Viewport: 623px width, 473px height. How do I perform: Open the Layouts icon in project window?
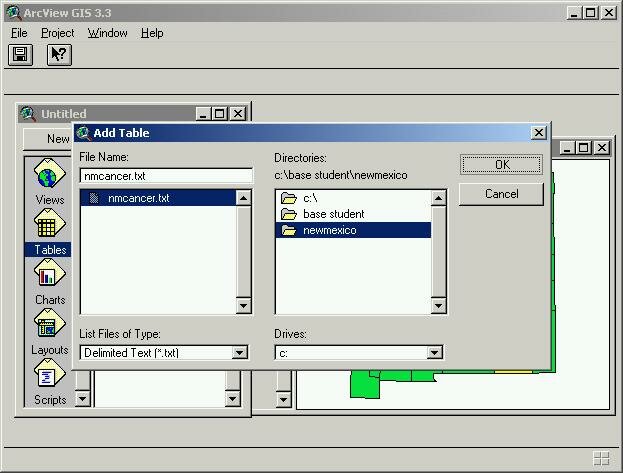(50, 324)
